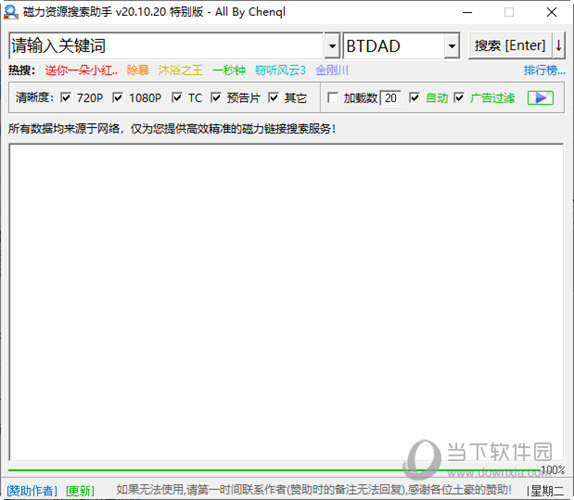Click hot search 金刚川
The width and height of the screenshot is (574, 500).
pyautogui.click(x=332, y=70)
